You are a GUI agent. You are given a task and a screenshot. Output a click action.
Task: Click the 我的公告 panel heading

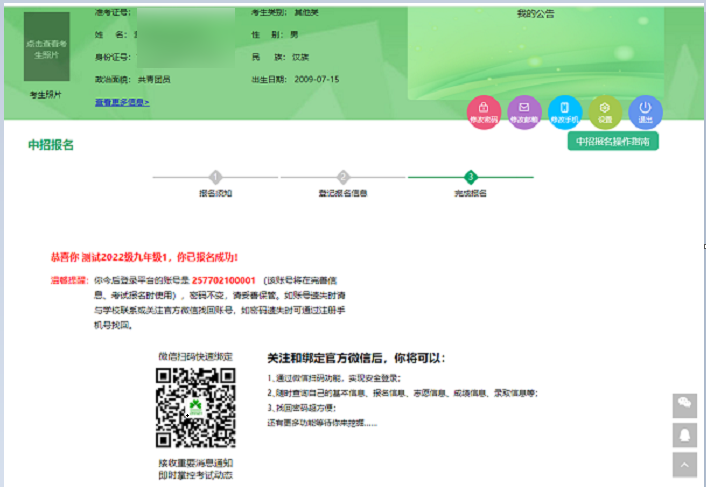pos(536,13)
